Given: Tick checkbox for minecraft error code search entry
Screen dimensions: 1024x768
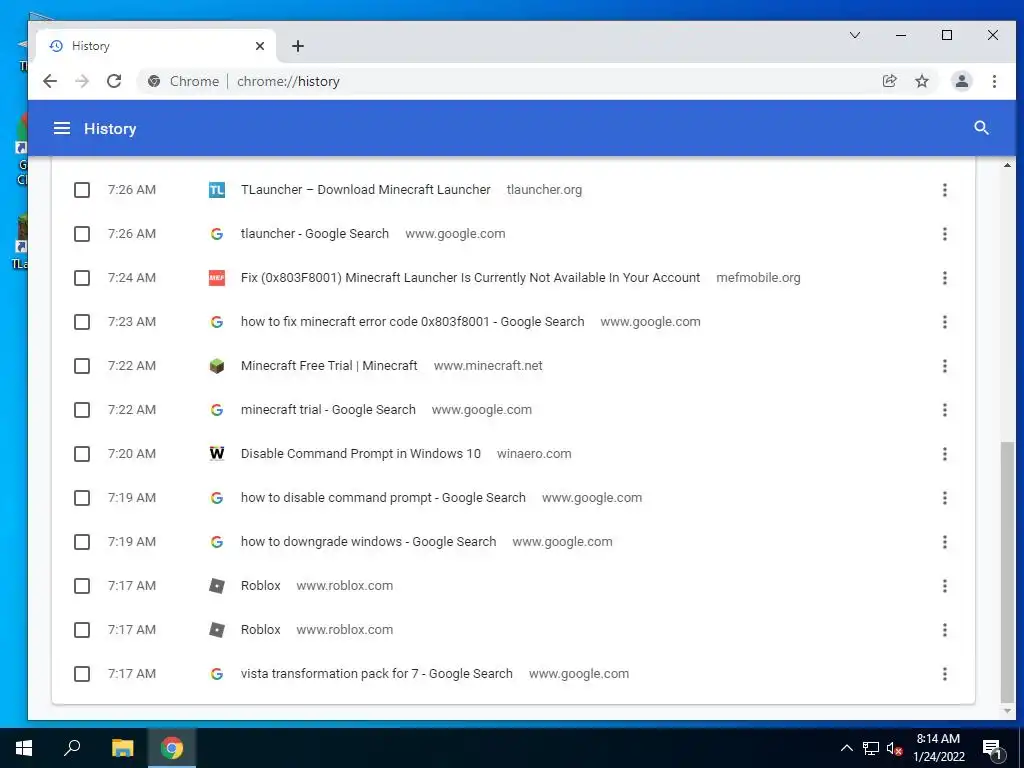Looking at the screenshot, I should click(x=82, y=322).
